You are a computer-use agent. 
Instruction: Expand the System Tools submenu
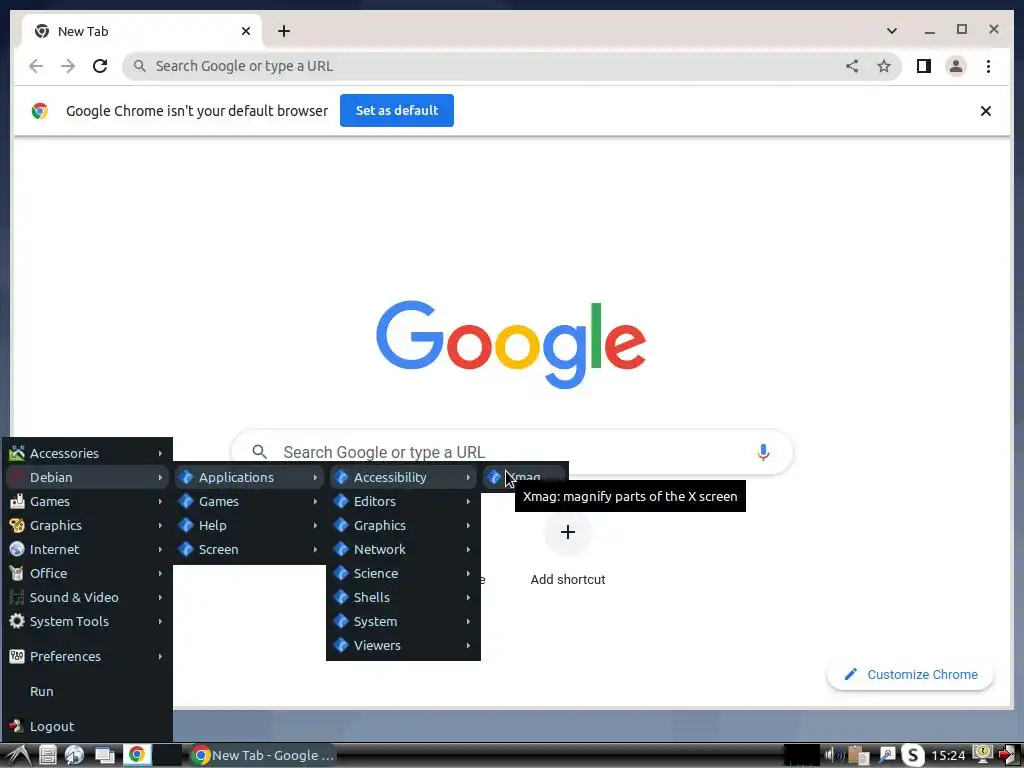tap(87, 621)
